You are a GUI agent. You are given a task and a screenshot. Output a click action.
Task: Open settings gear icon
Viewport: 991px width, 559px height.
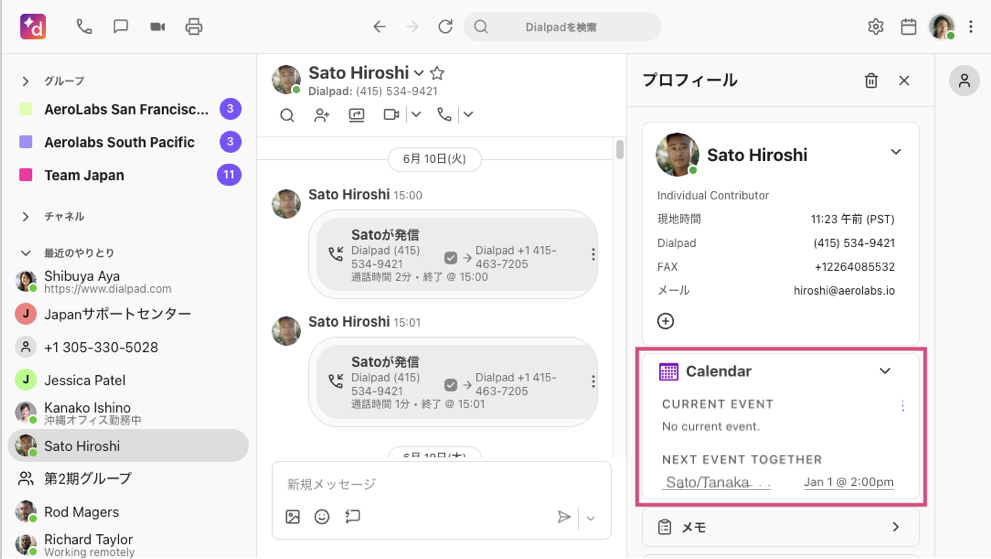[x=876, y=27]
